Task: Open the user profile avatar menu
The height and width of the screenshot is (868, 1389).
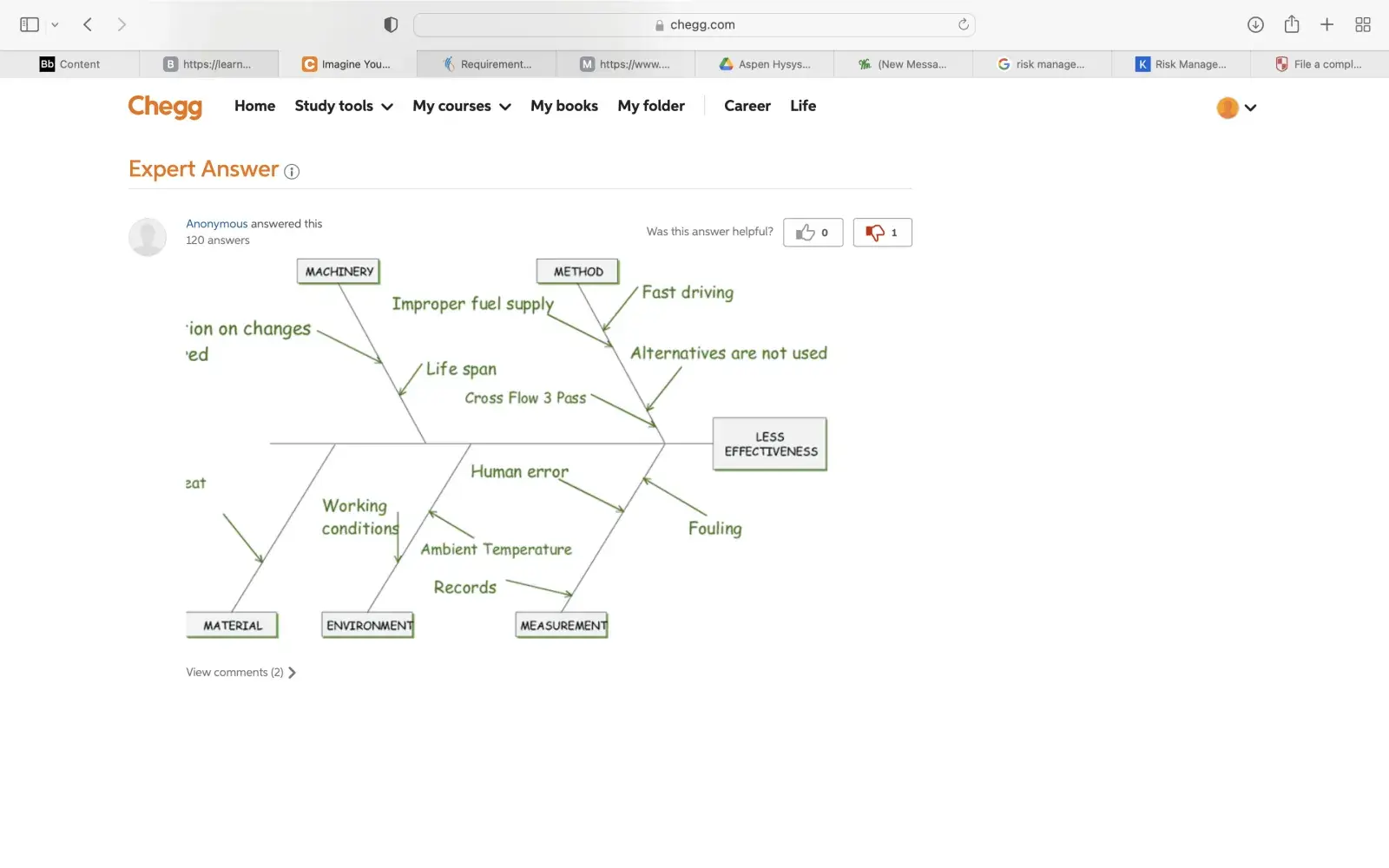Action: [x=1235, y=108]
